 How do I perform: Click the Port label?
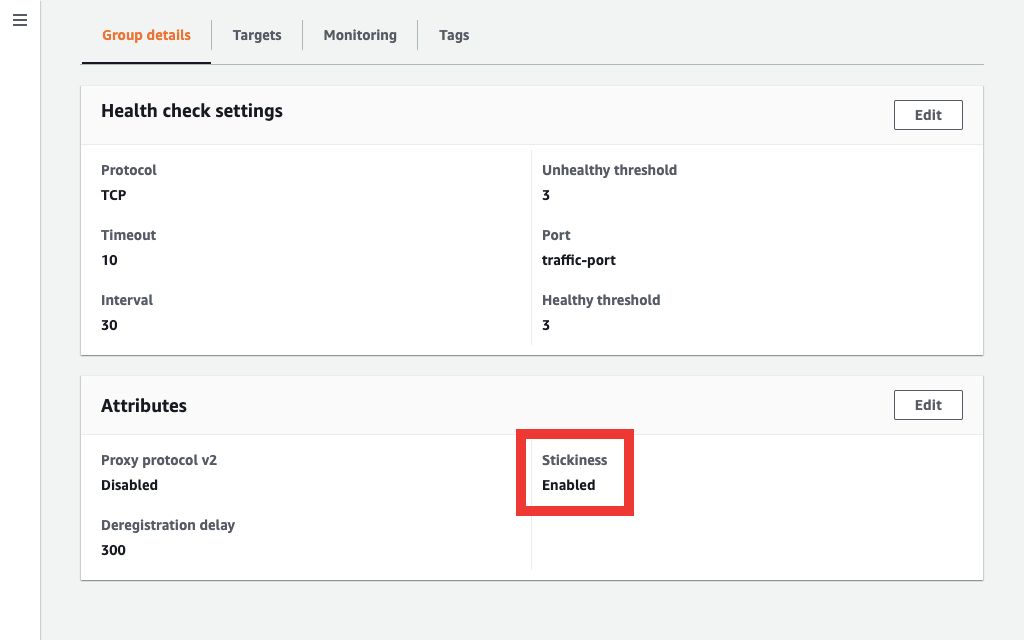(556, 235)
